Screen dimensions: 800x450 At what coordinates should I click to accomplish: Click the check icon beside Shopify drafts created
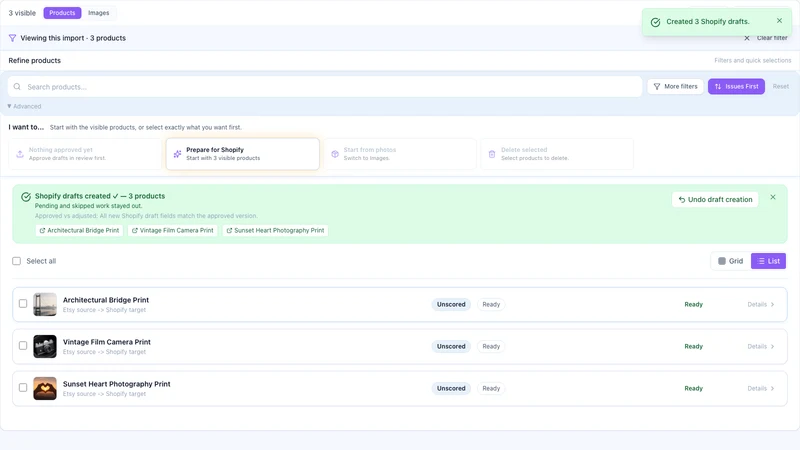click(x=26, y=197)
